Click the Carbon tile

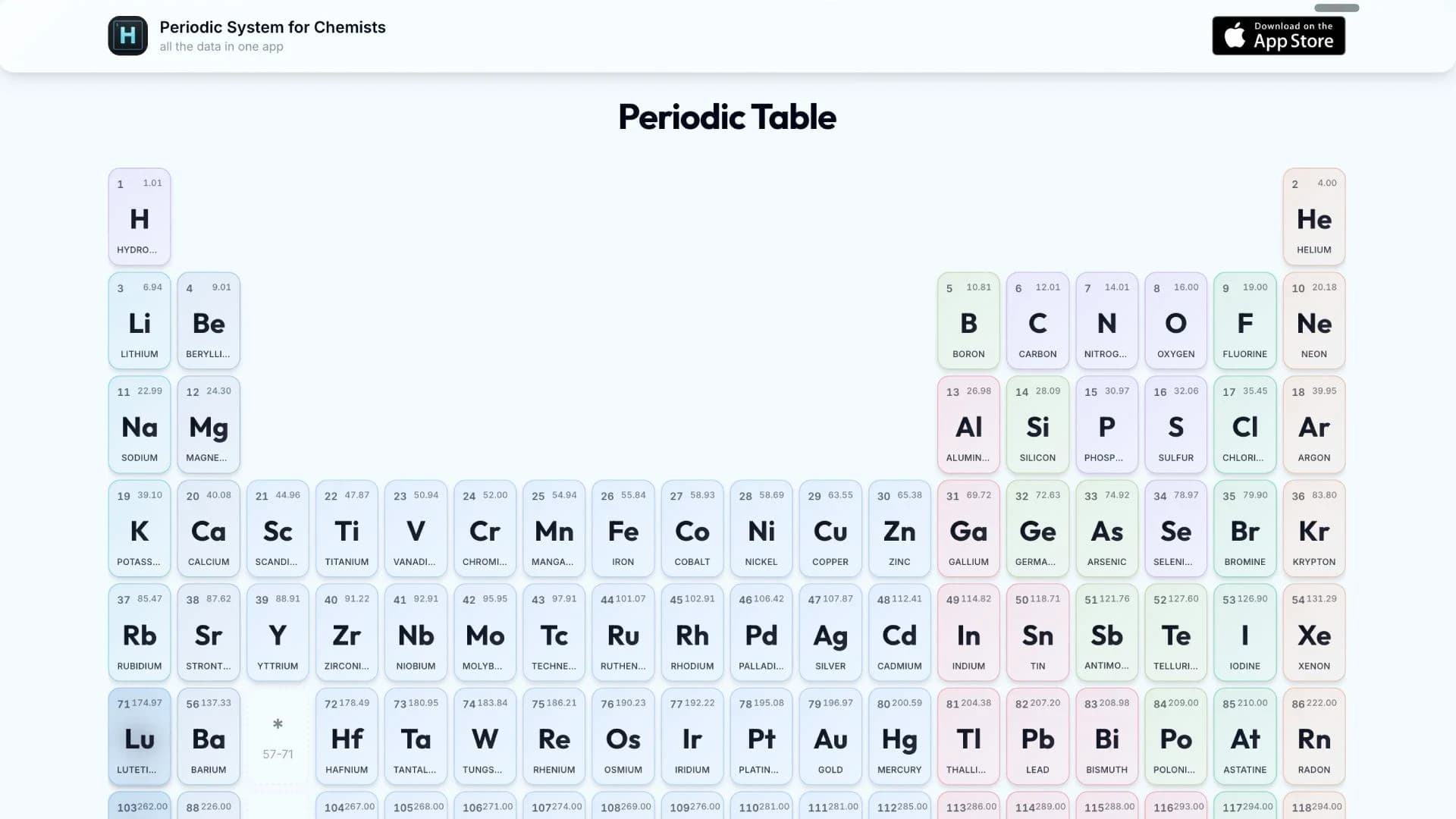coord(1037,321)
